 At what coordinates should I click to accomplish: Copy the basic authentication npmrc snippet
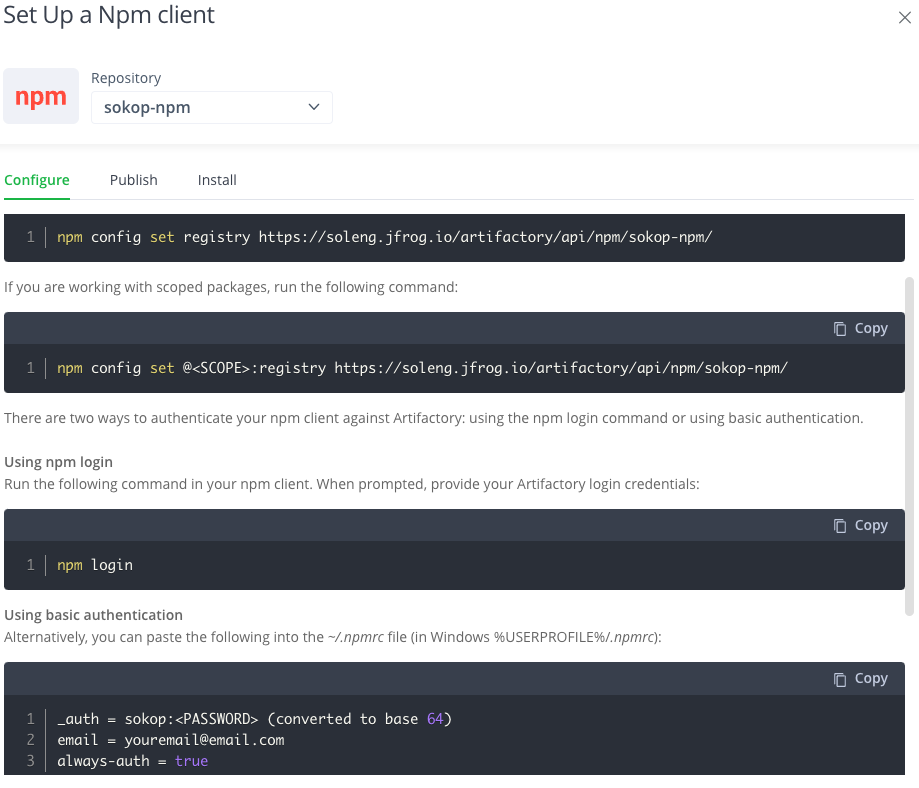click(x=860, y=678)
